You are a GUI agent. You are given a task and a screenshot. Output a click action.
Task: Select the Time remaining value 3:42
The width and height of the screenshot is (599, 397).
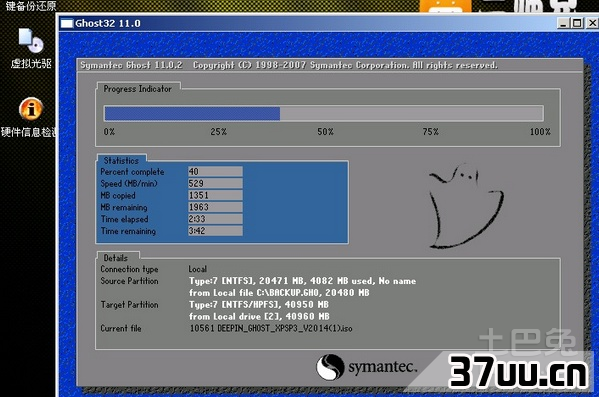point(215,231)
